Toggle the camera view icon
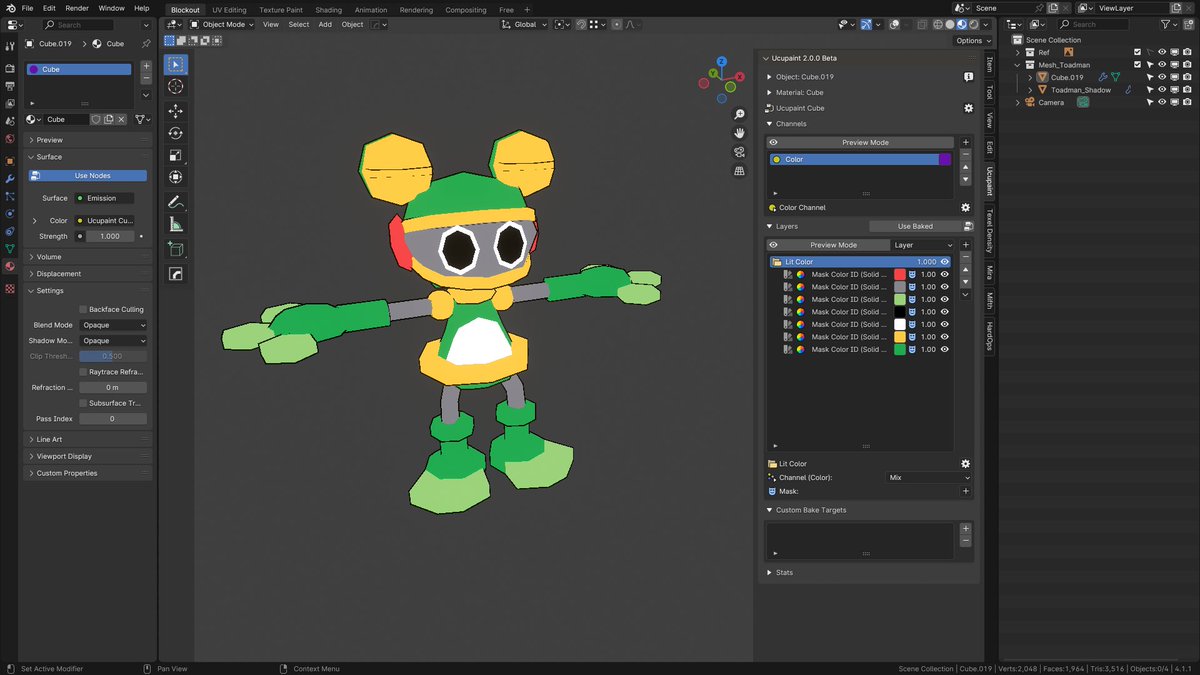 click(x=739, y=152)
